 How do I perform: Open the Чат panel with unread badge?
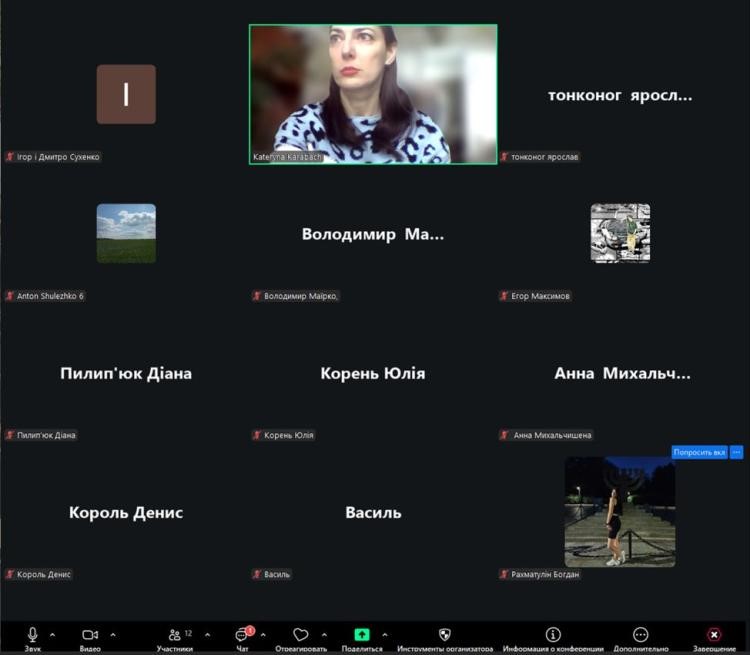click(242, 635)
